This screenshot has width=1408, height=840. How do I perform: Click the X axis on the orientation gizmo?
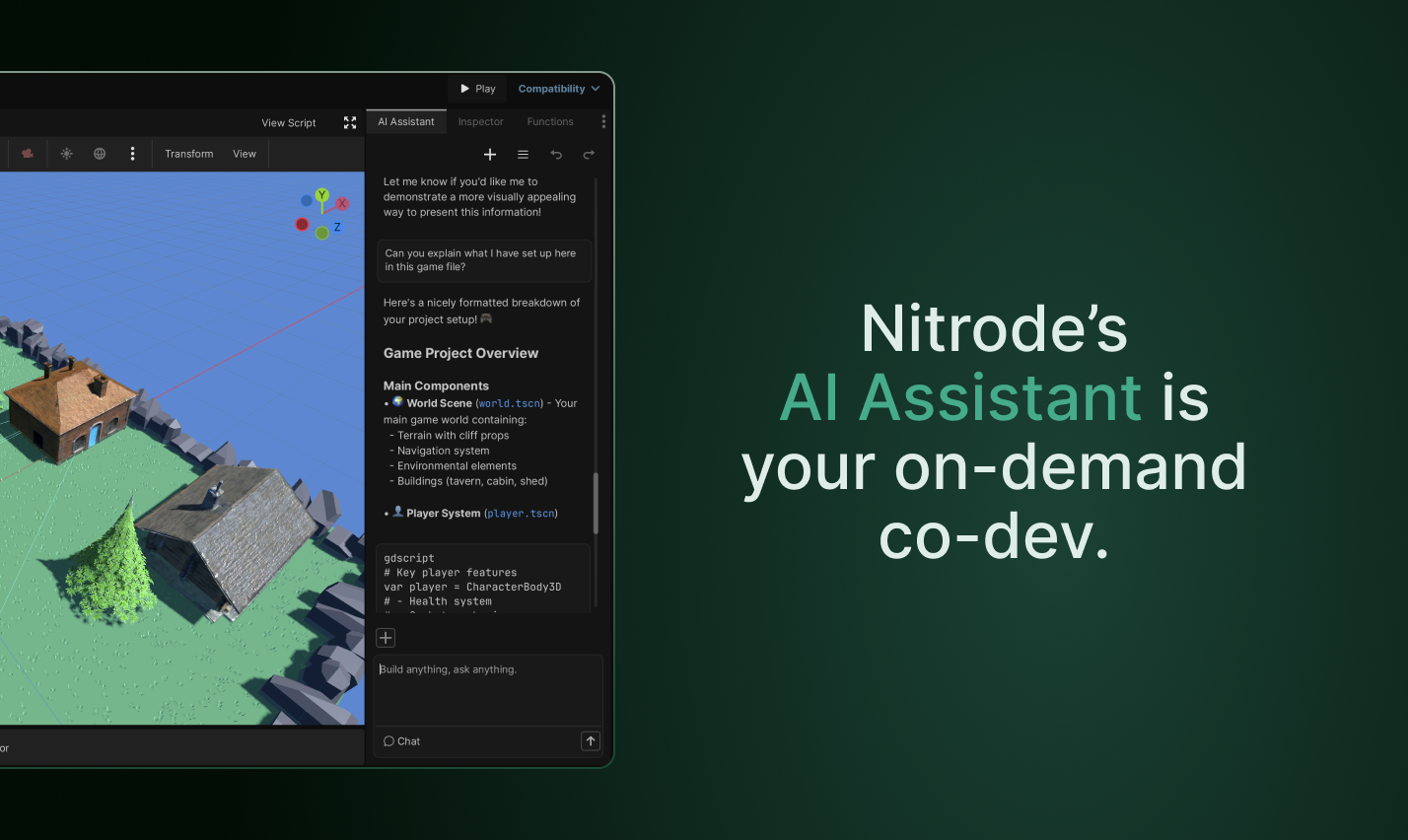click(x=342, y=204)
